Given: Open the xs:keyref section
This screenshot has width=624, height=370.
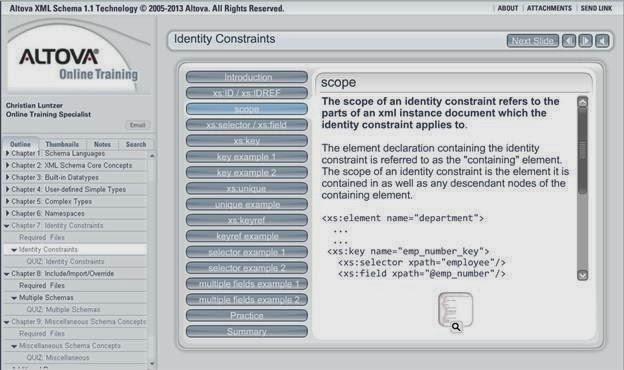Looking at the screenshot, I should point(247,220).
